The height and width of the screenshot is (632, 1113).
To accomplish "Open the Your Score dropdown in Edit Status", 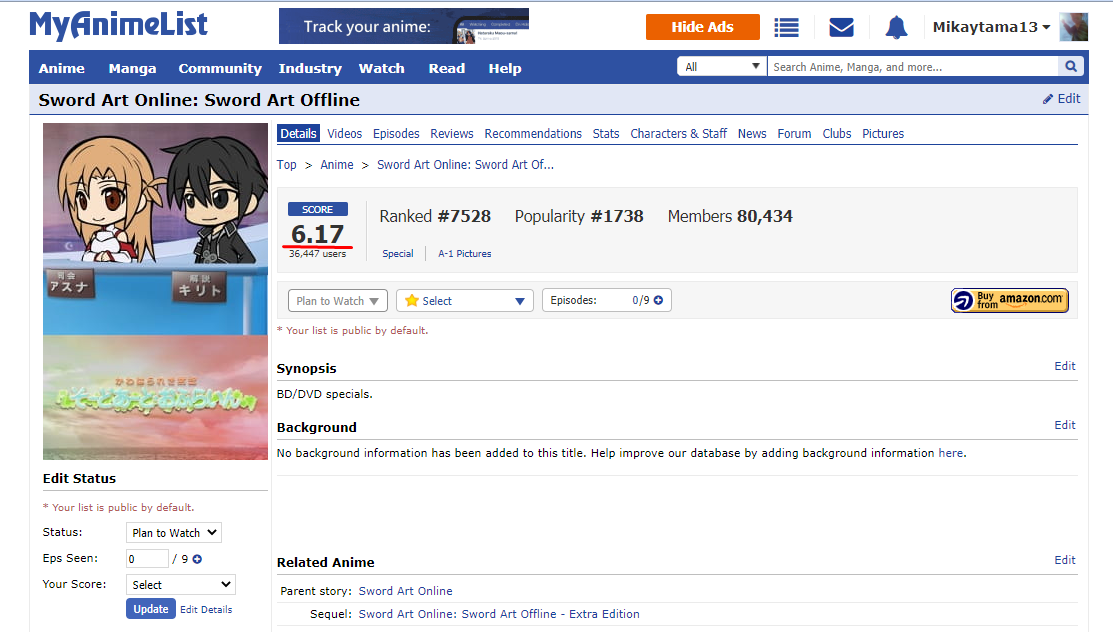I will [181, 585].
